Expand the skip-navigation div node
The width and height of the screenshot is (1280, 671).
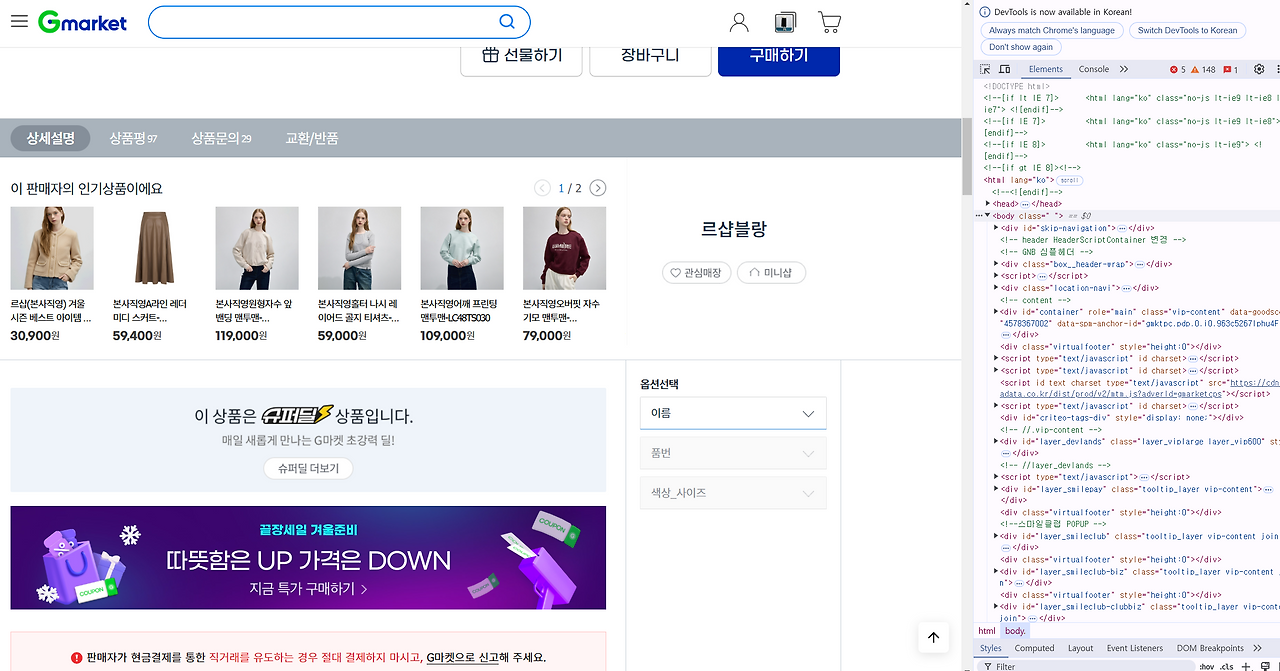996,228
